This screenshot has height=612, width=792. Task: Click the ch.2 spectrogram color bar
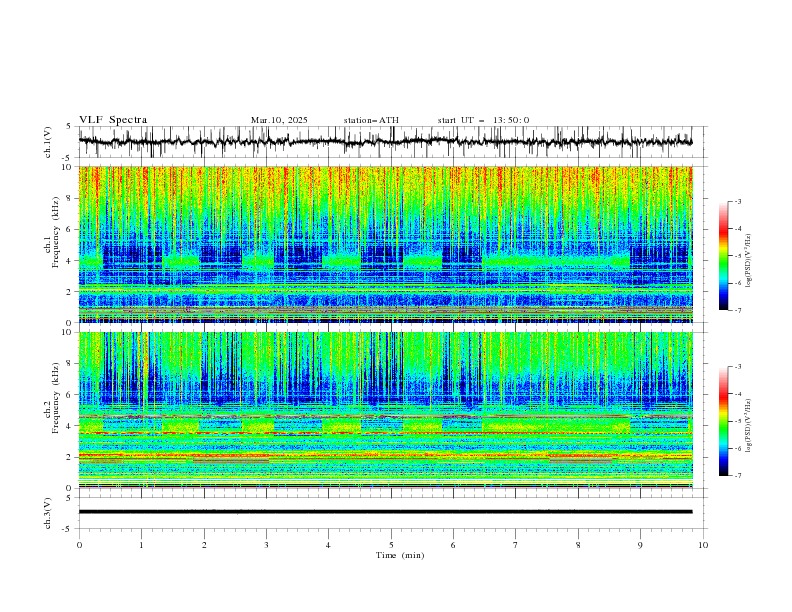[x=723, y=421]
